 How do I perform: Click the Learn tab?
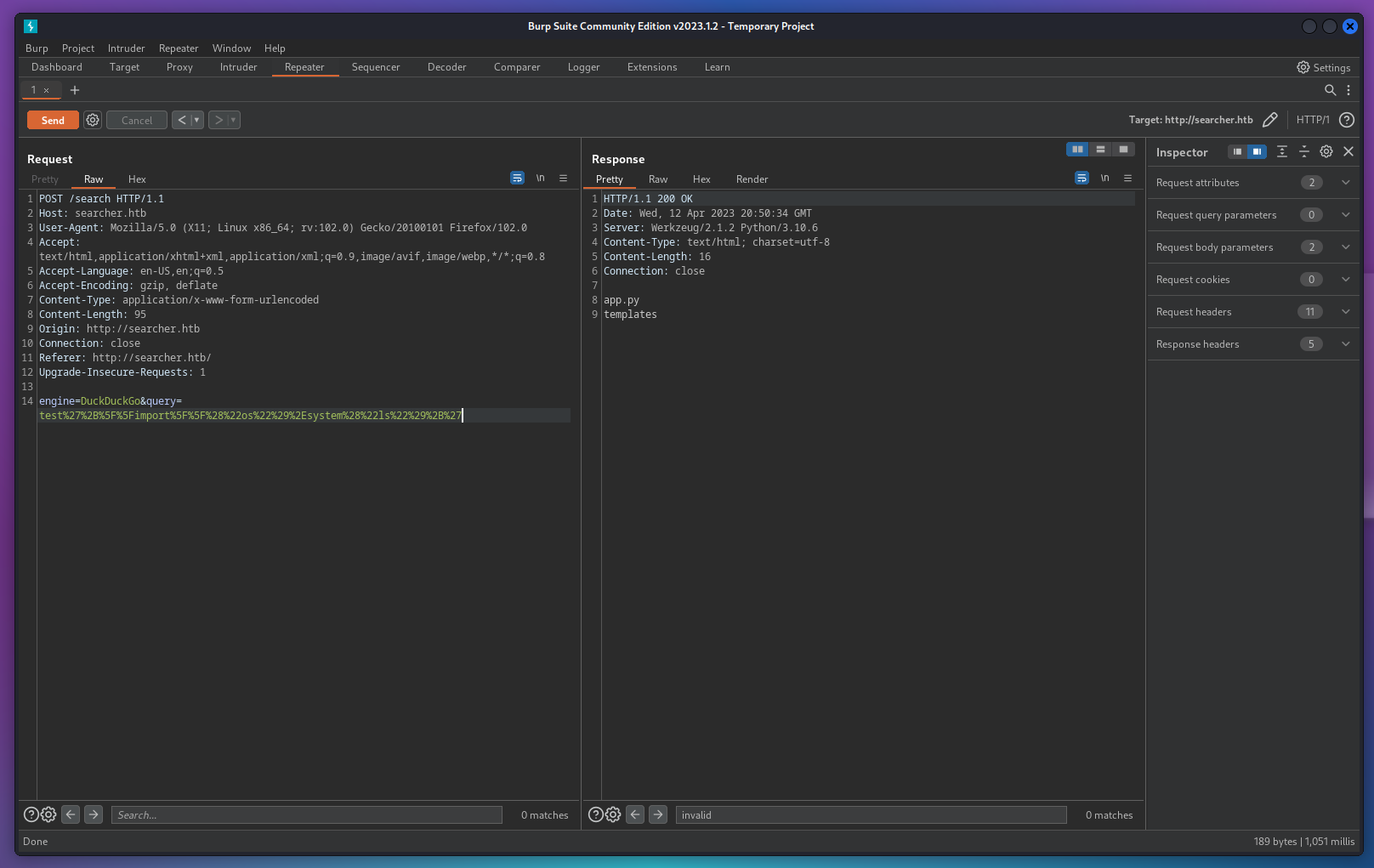click(717, 67)
